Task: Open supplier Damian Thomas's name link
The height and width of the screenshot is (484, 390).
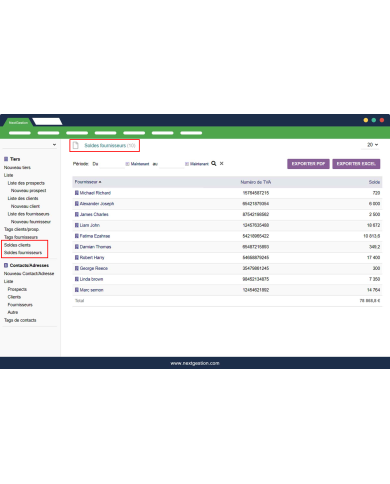Action: [95, 247]
